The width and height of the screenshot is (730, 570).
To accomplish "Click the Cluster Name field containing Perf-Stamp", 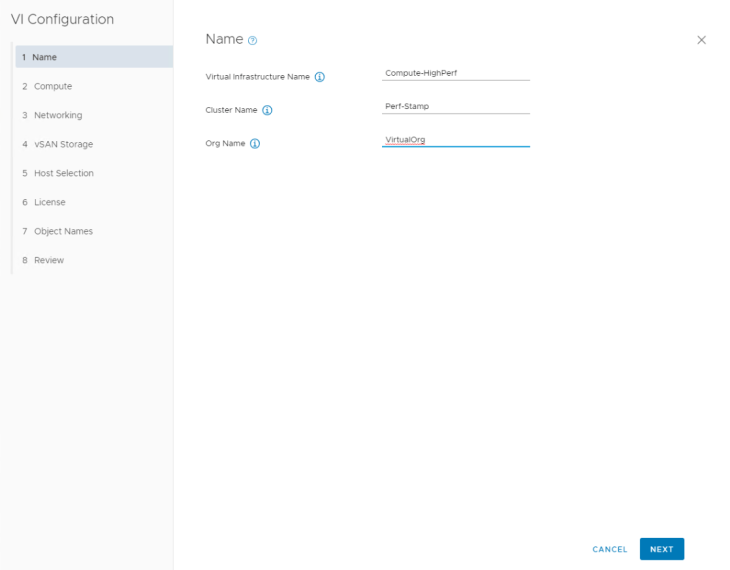I will point(455,106).
